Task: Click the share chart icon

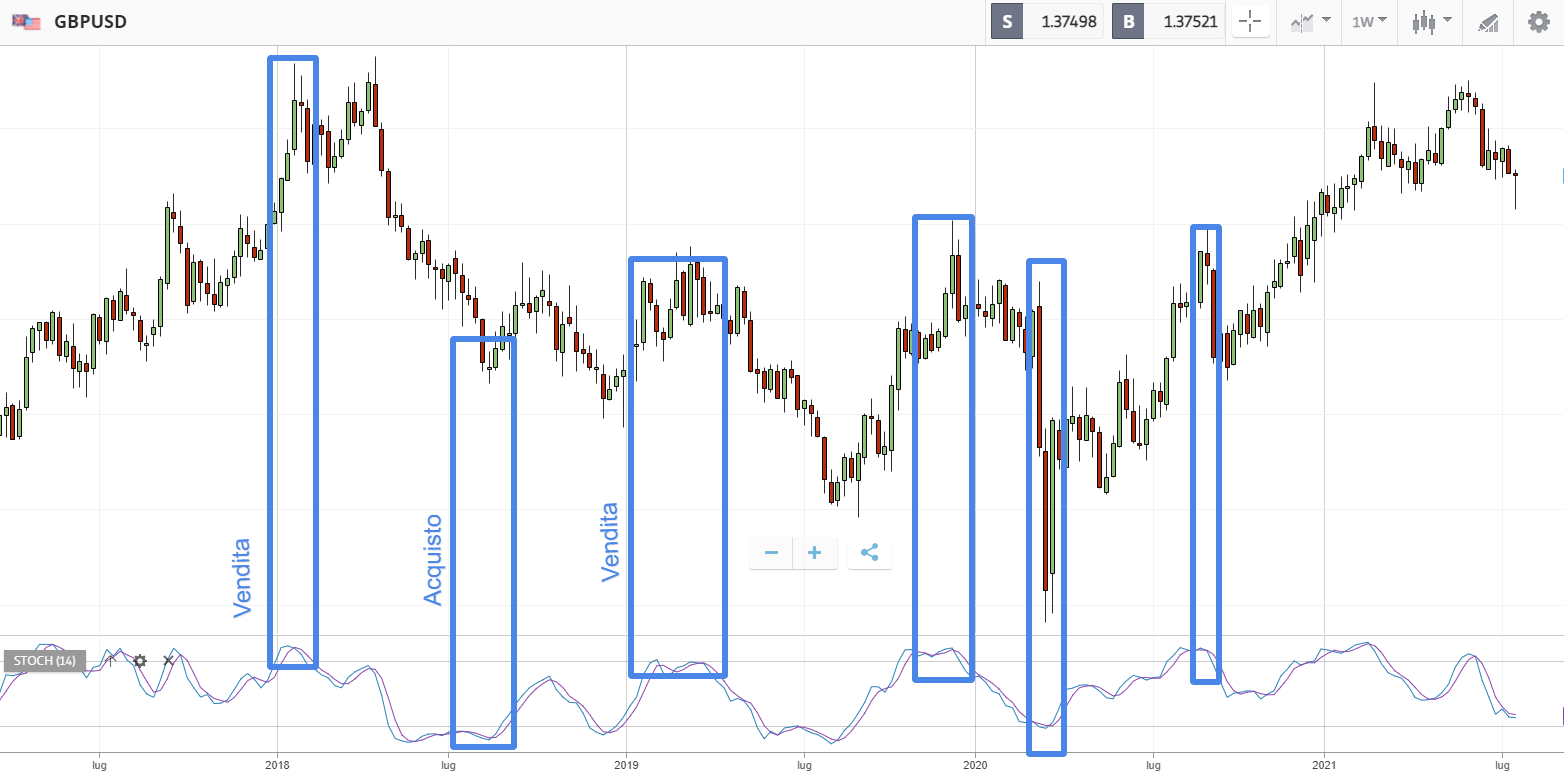Action: [869, 552]
